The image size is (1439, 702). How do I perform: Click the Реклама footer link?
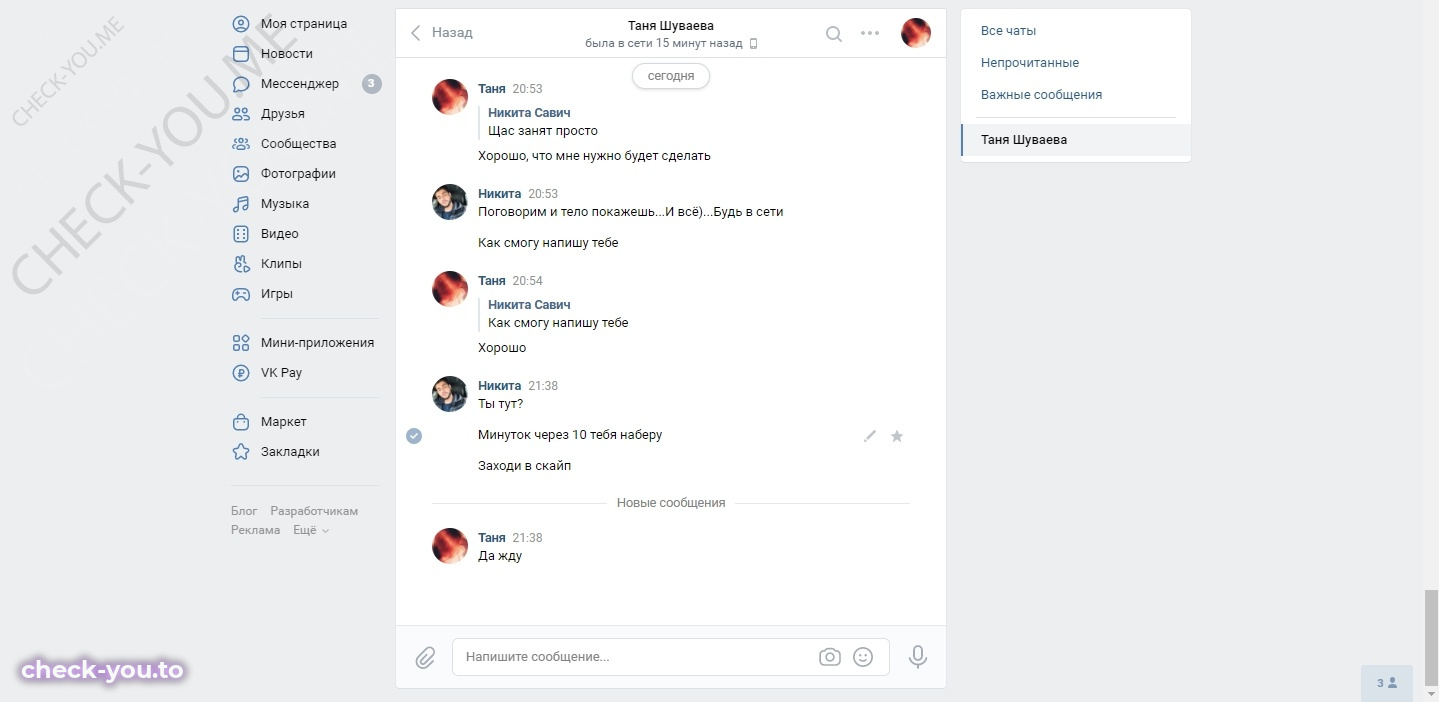click(x=255, y=530)
